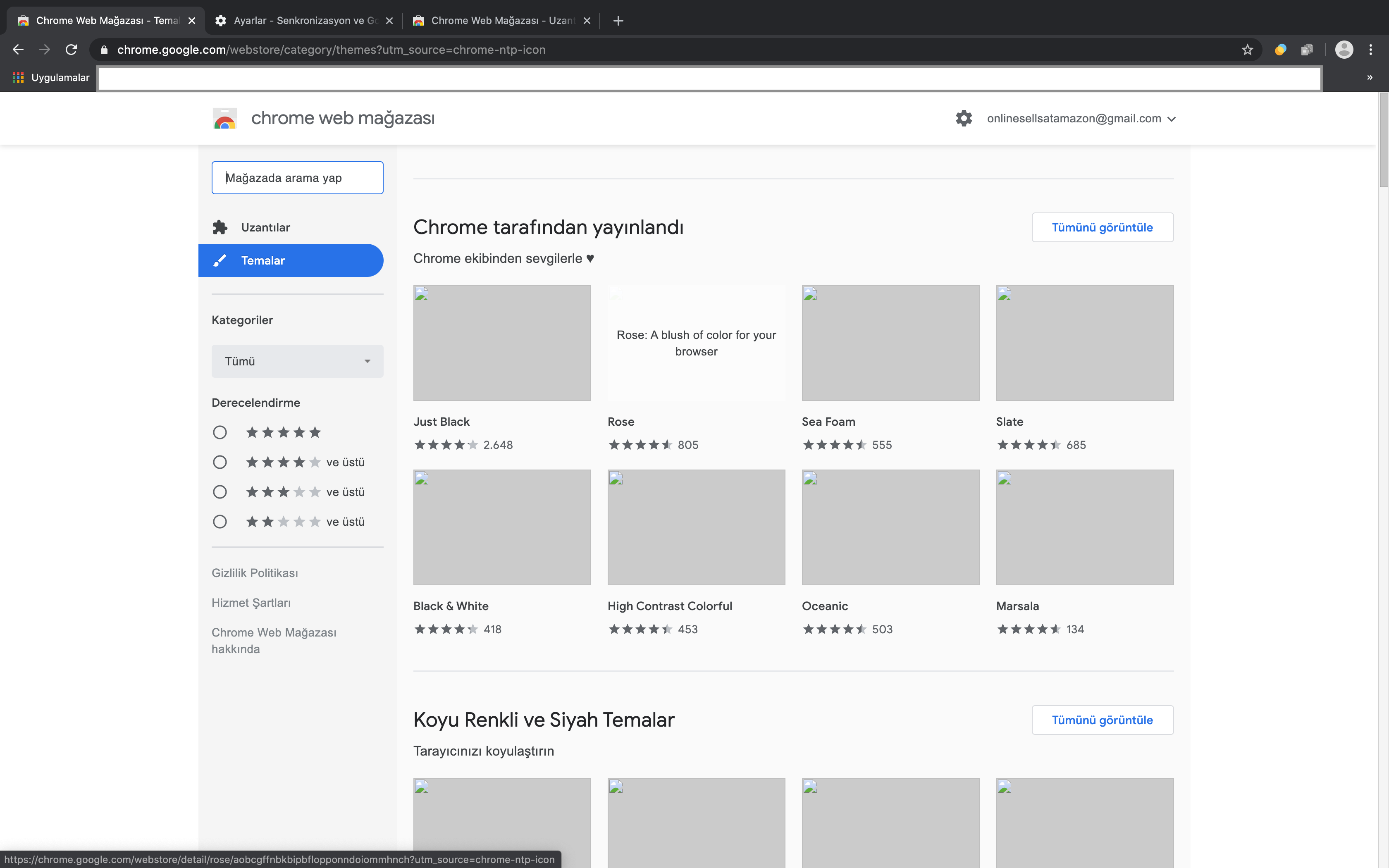Click the Oceanic theme star rating

point(835,629)
